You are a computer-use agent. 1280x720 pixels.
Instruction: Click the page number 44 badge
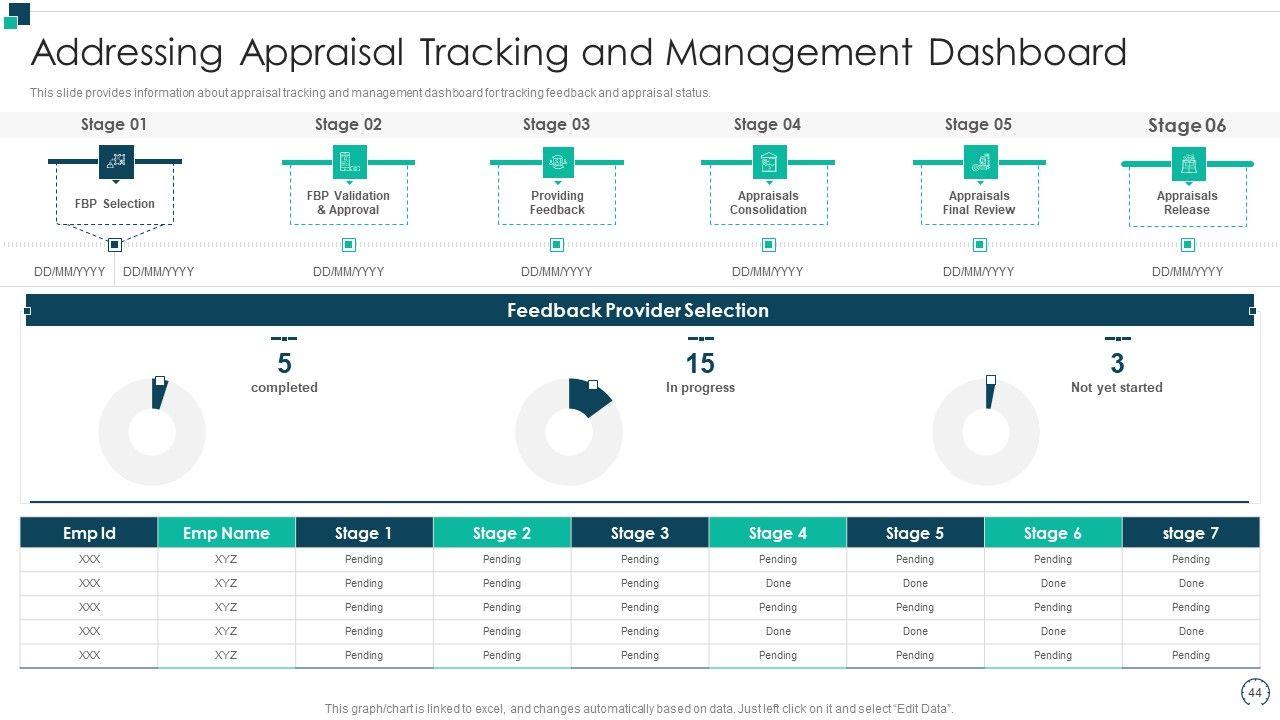coord(1254,692)
